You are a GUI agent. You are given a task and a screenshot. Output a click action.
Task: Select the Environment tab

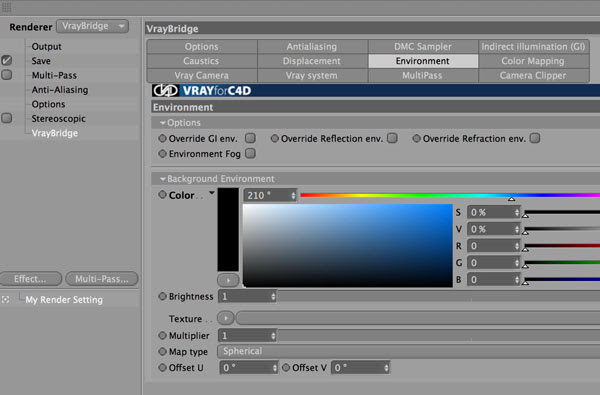point(423,61)
